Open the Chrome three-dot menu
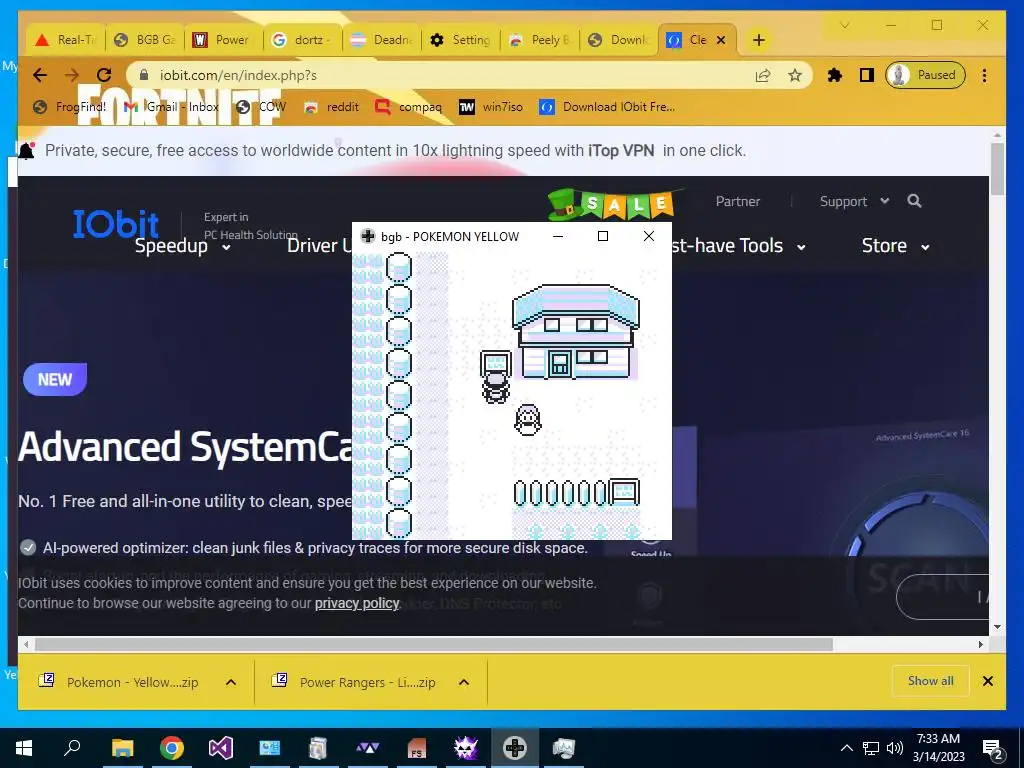Screen dimensions: 1024x768 pyautogui.click(x=984, y=75)
